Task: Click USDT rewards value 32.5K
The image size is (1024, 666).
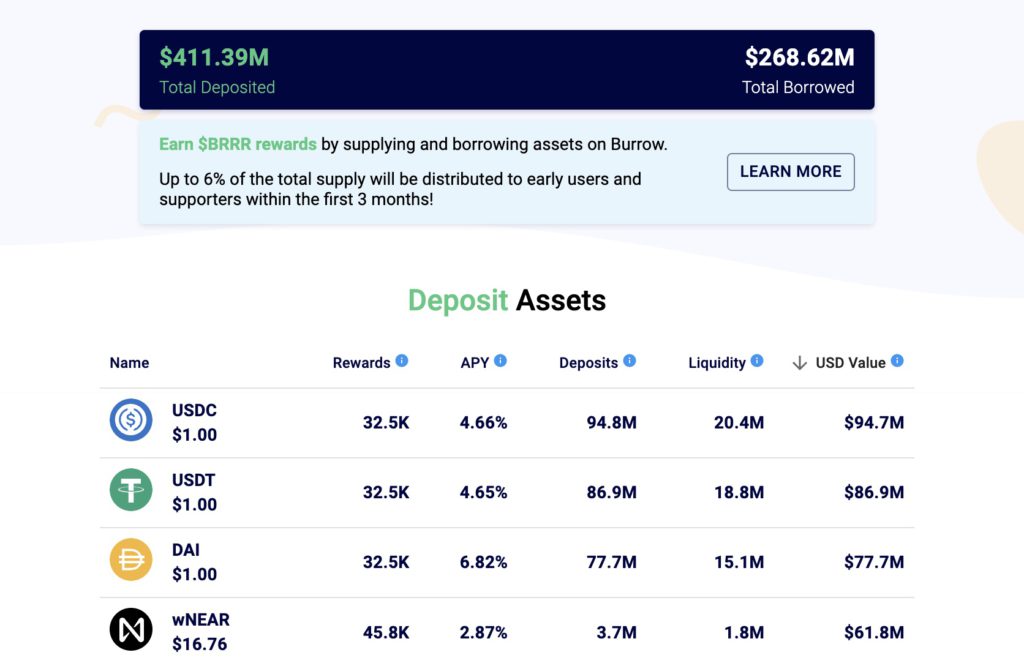Action: coord(386,492)
